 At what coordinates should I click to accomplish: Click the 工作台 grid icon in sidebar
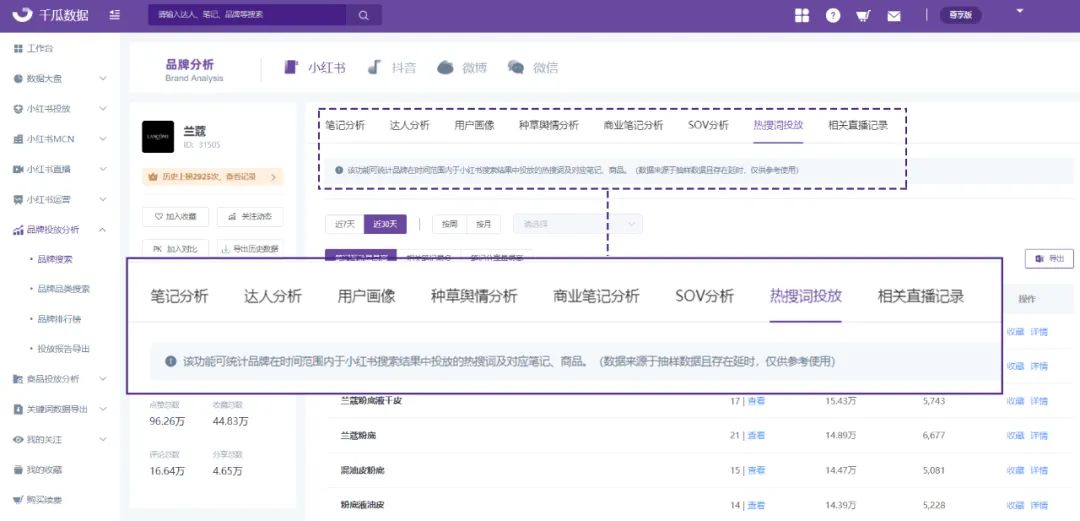point(18,49)
